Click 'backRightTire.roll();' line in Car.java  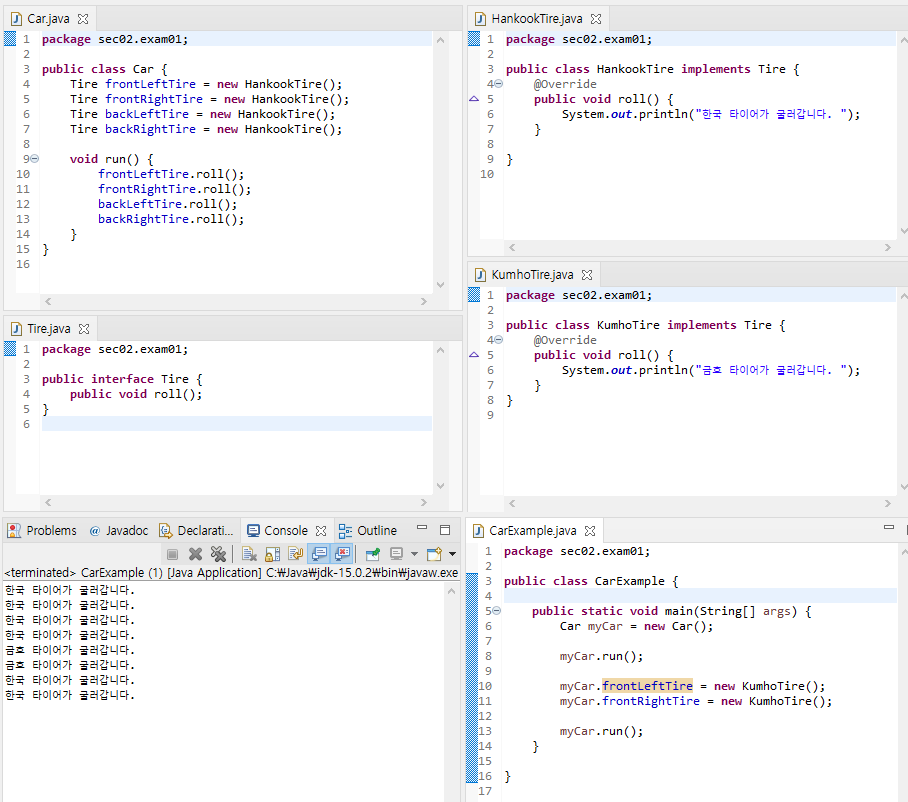(171, 219)
